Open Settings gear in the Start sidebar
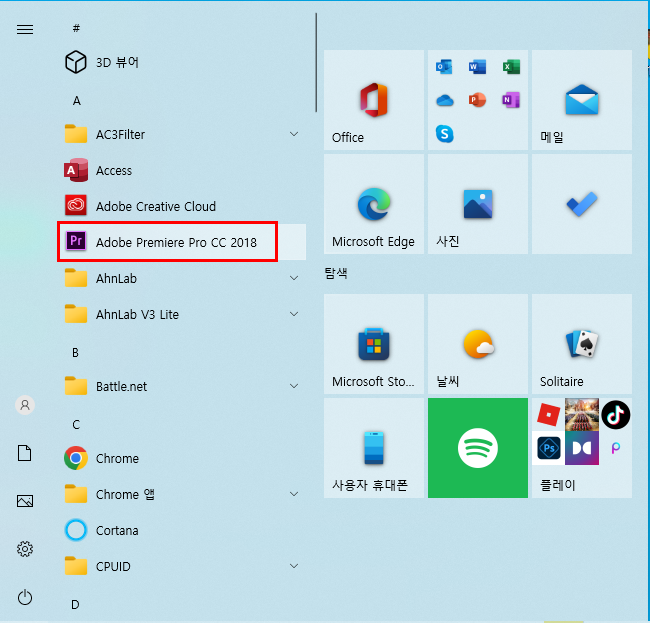The width and height of the screenshot is (650, 623). click(25, 549)
